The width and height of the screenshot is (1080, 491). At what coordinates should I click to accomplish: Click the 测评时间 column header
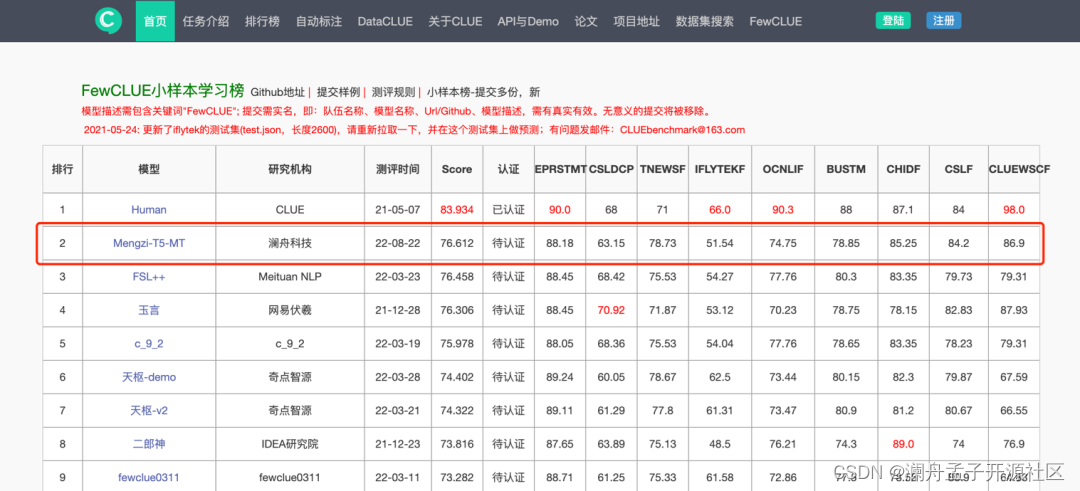tap(397, 169)
